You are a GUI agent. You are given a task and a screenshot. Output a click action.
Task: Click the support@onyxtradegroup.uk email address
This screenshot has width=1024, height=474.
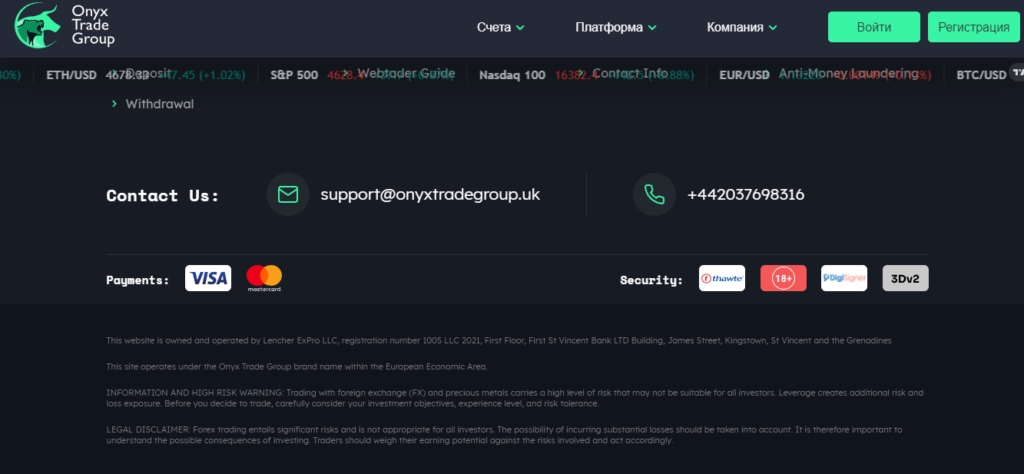[x=430, y=195]
